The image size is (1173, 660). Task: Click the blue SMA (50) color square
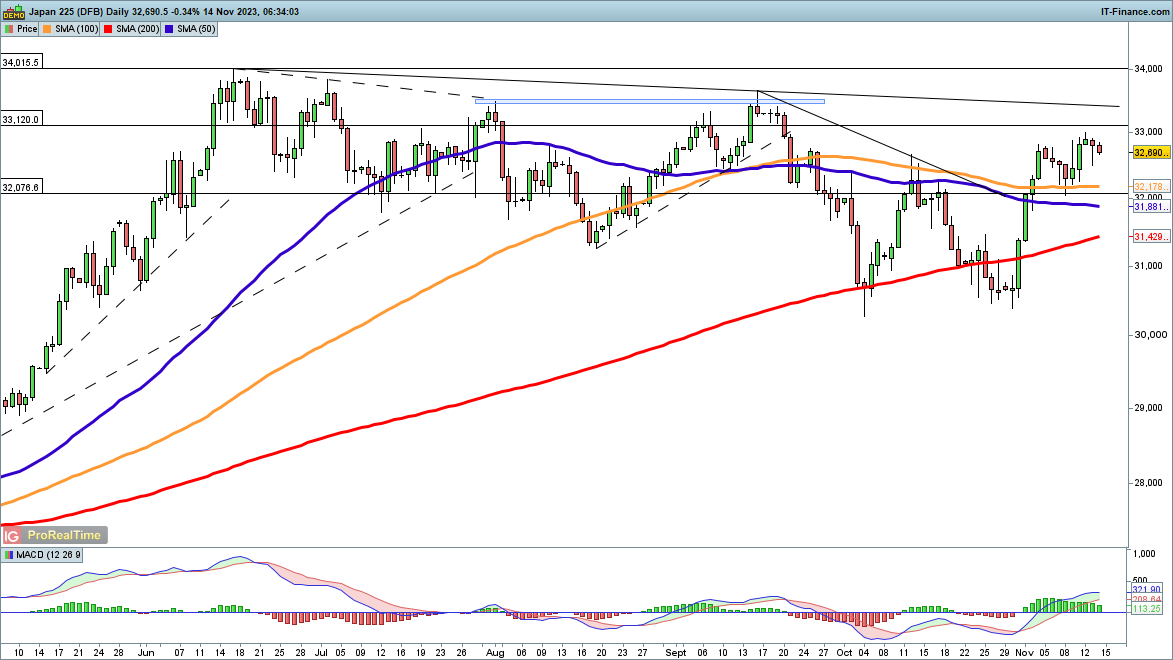170,28
